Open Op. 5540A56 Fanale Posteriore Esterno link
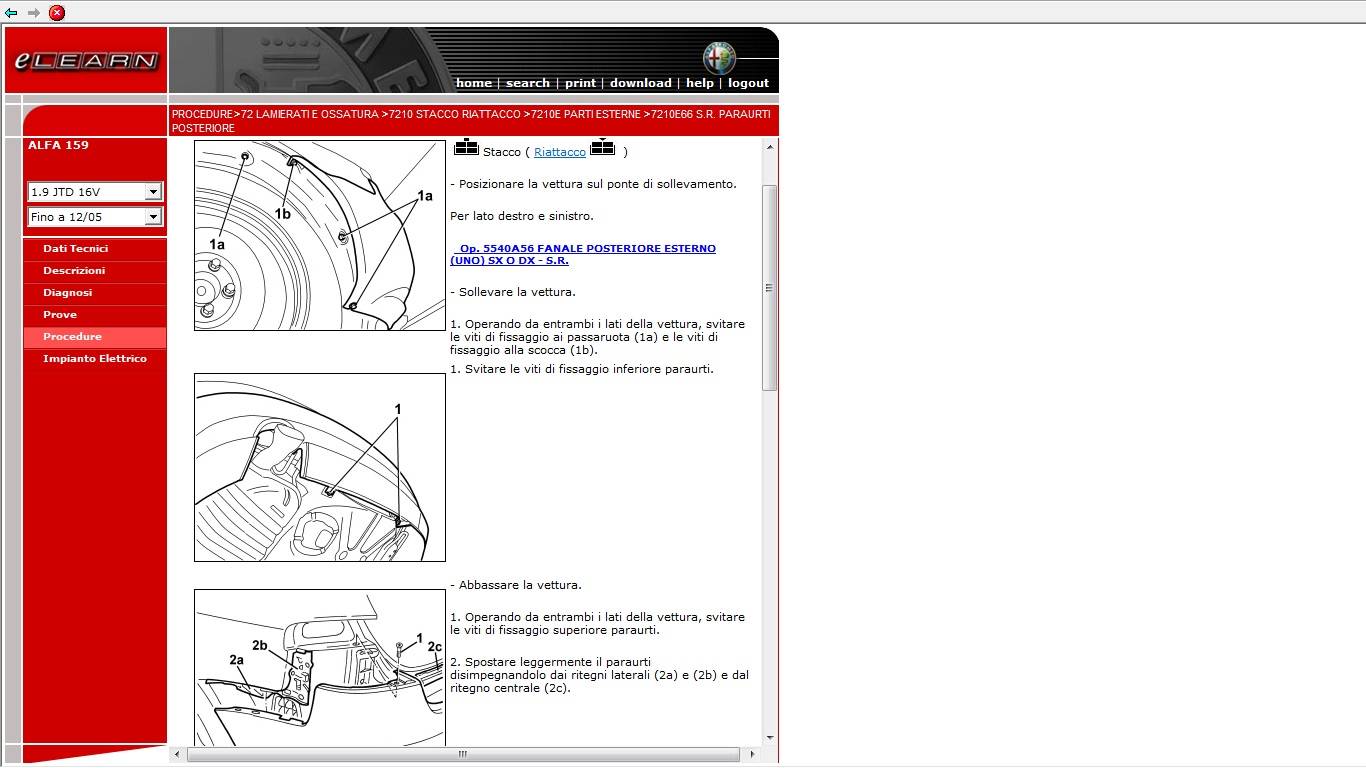Viewport: 1366px width, 768px height. point(583,254)
